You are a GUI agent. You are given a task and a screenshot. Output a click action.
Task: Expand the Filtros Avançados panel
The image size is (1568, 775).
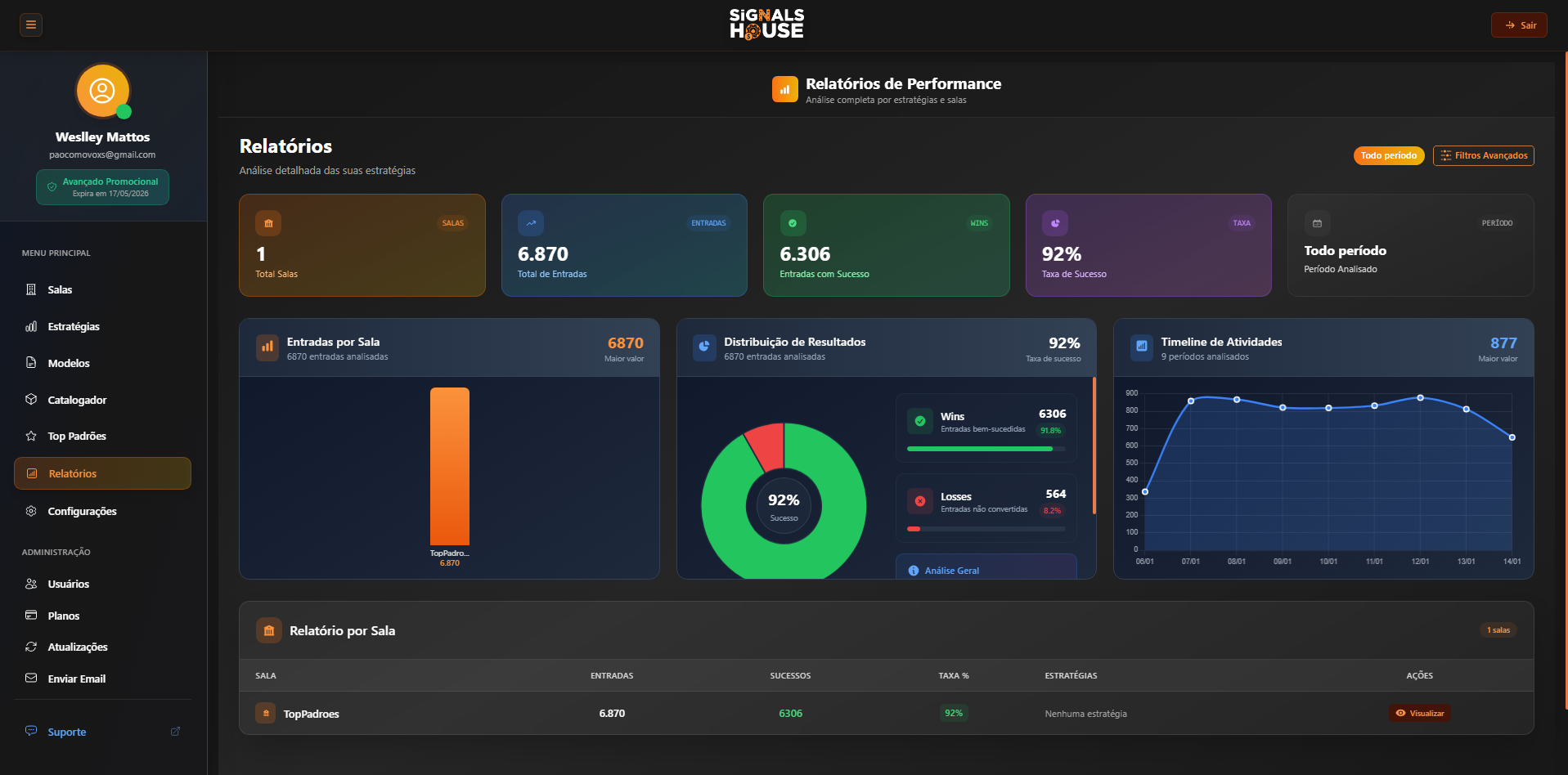click(x=1483, y=155)
